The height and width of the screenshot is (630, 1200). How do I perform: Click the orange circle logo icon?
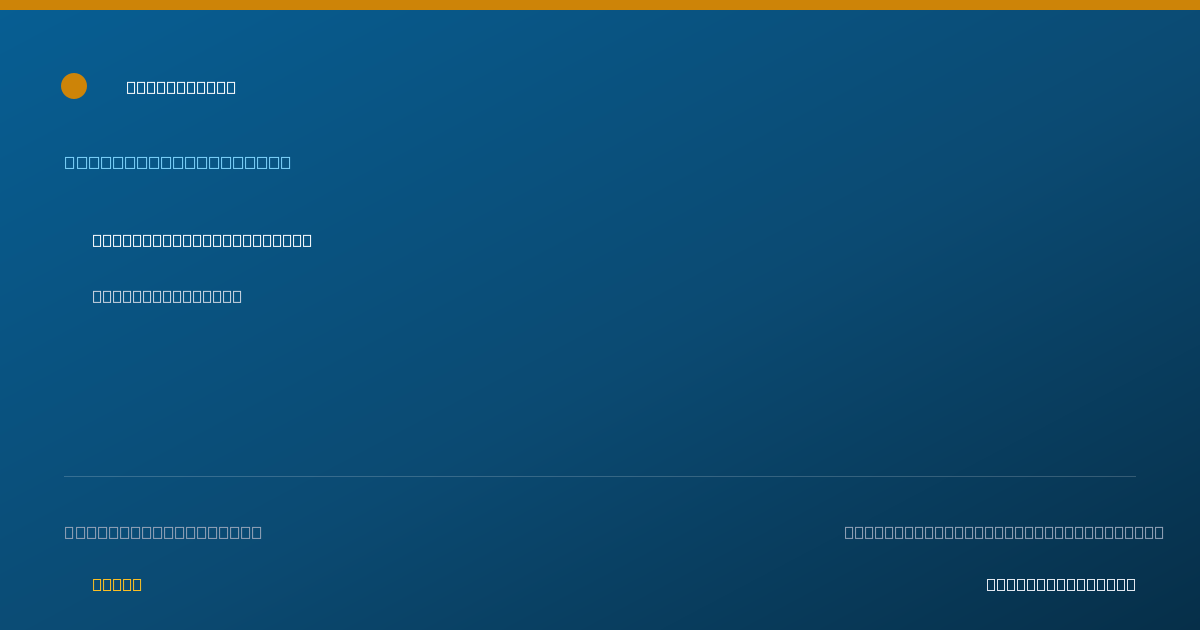(74, 86)
